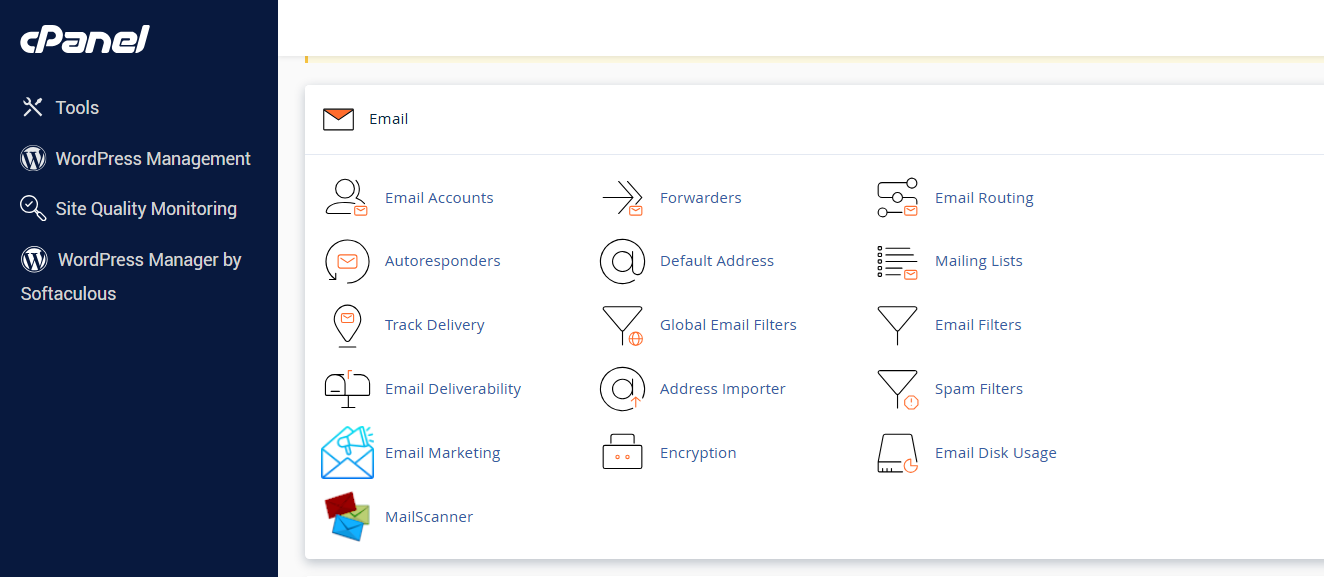Image resolution: width=1324 pixels, height=577 pixels.
Task: Open the Spam Filters funnel icon
Action: (897, 389)
